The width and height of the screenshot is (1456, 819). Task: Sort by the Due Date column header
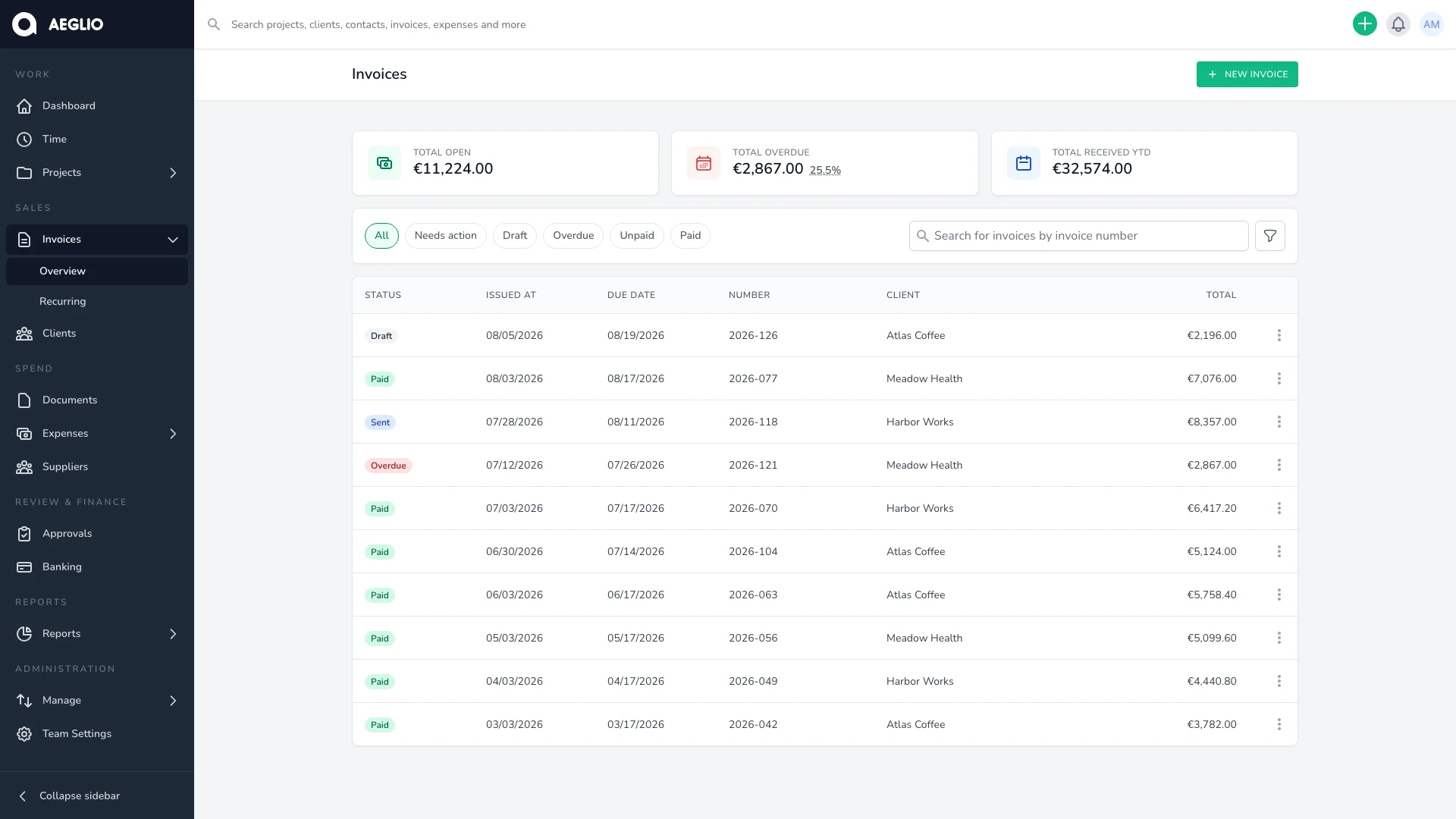click(x=631, y=295)
